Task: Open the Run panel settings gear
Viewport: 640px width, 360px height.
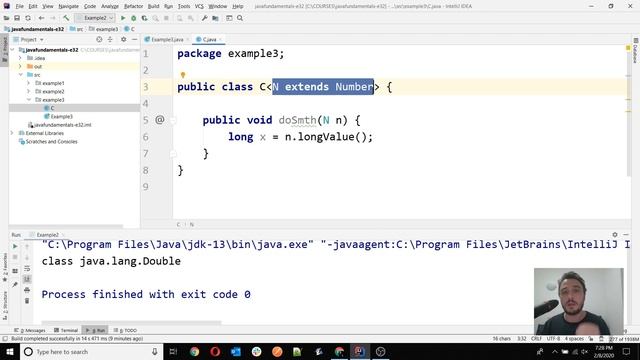Action: click(x=615, y=235)
